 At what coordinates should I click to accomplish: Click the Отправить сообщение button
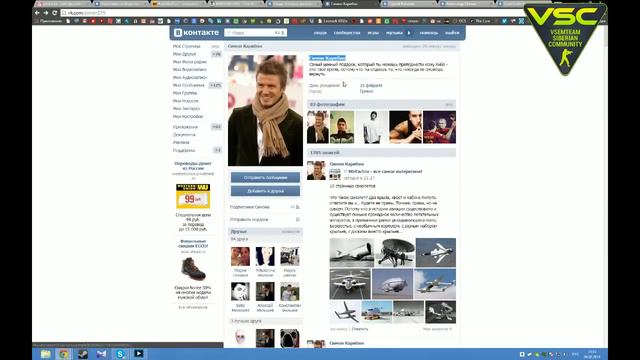(x=265, y=178)
